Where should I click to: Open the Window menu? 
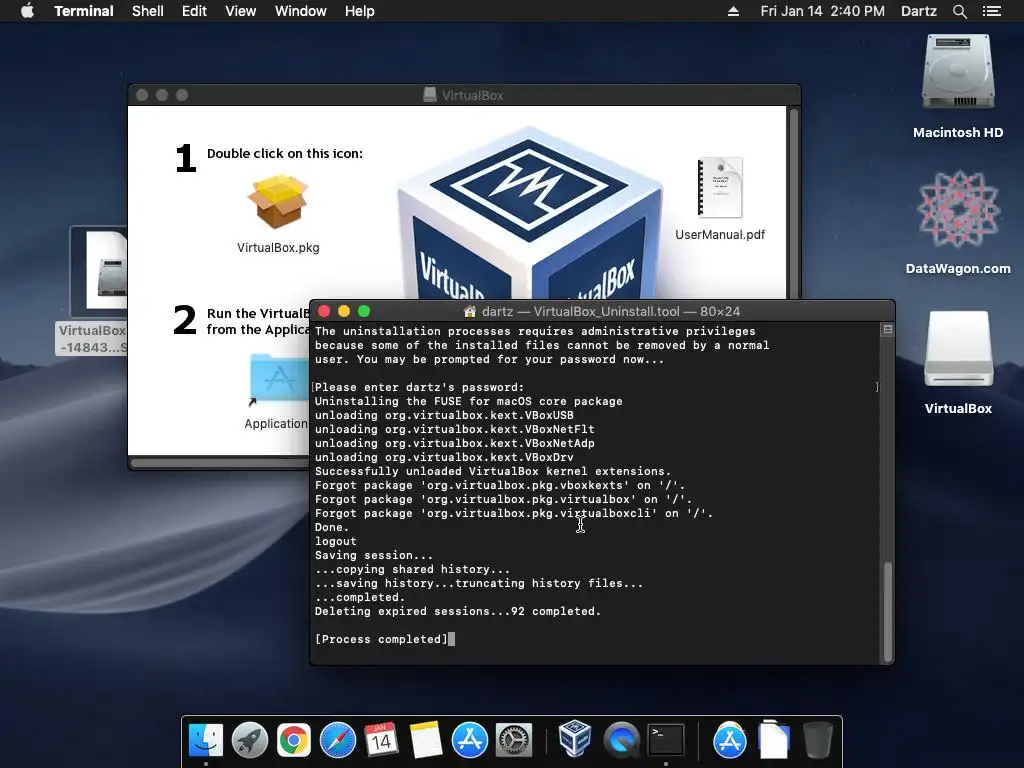point(300,11)
